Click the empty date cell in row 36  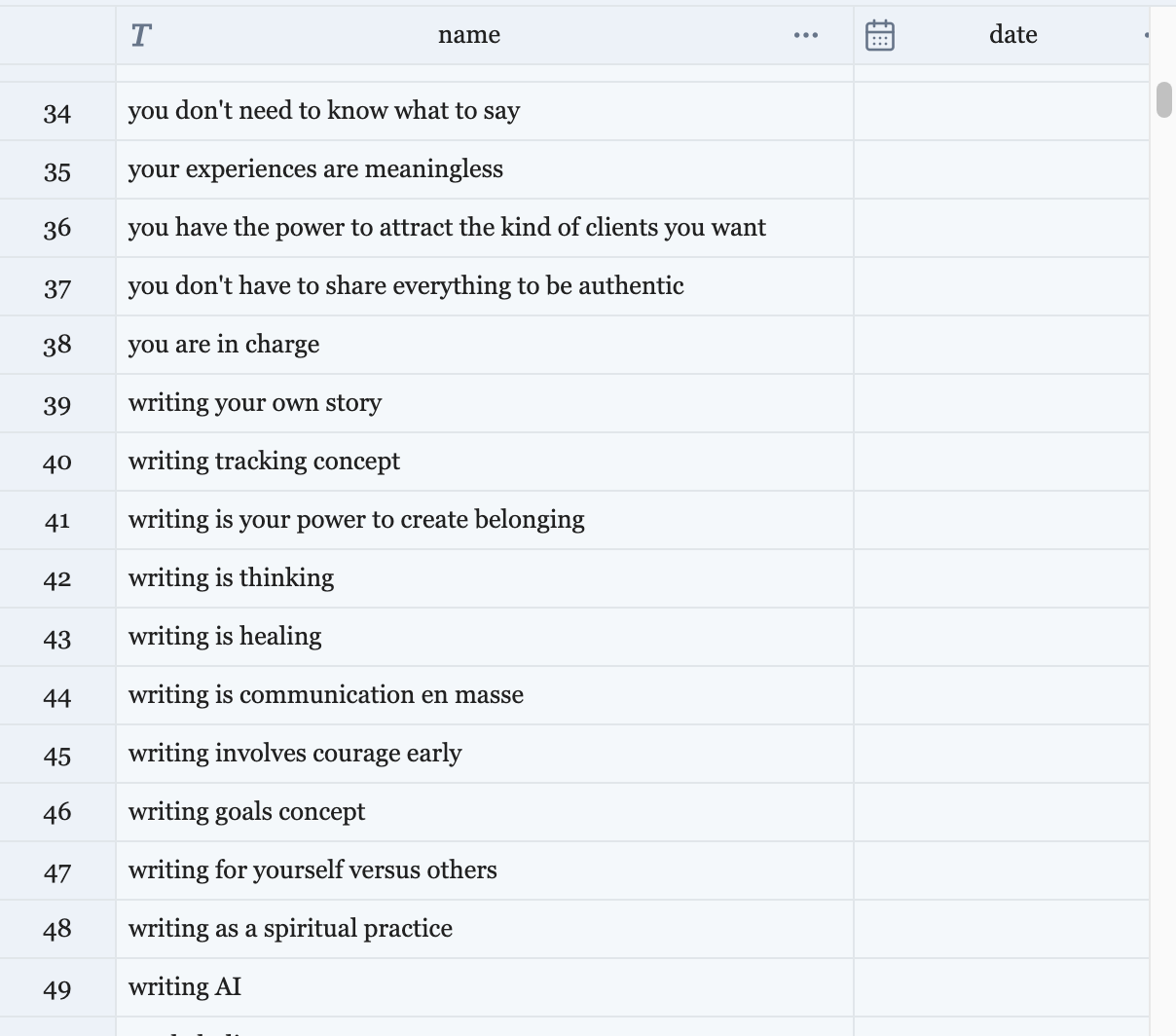[x=1001, y=228]
